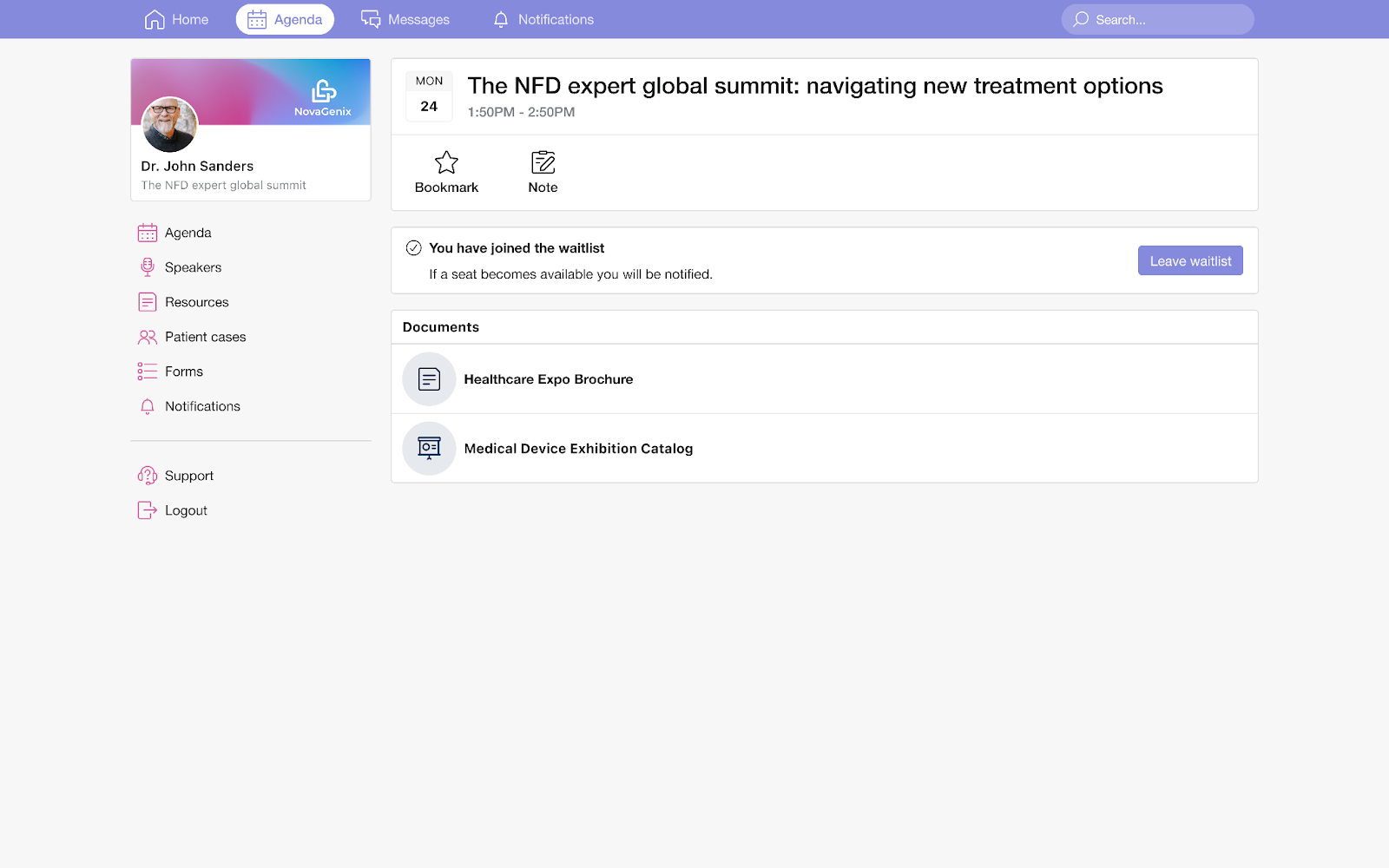Click the Agenda calendar icon in top bar

(x=257, y=19)
